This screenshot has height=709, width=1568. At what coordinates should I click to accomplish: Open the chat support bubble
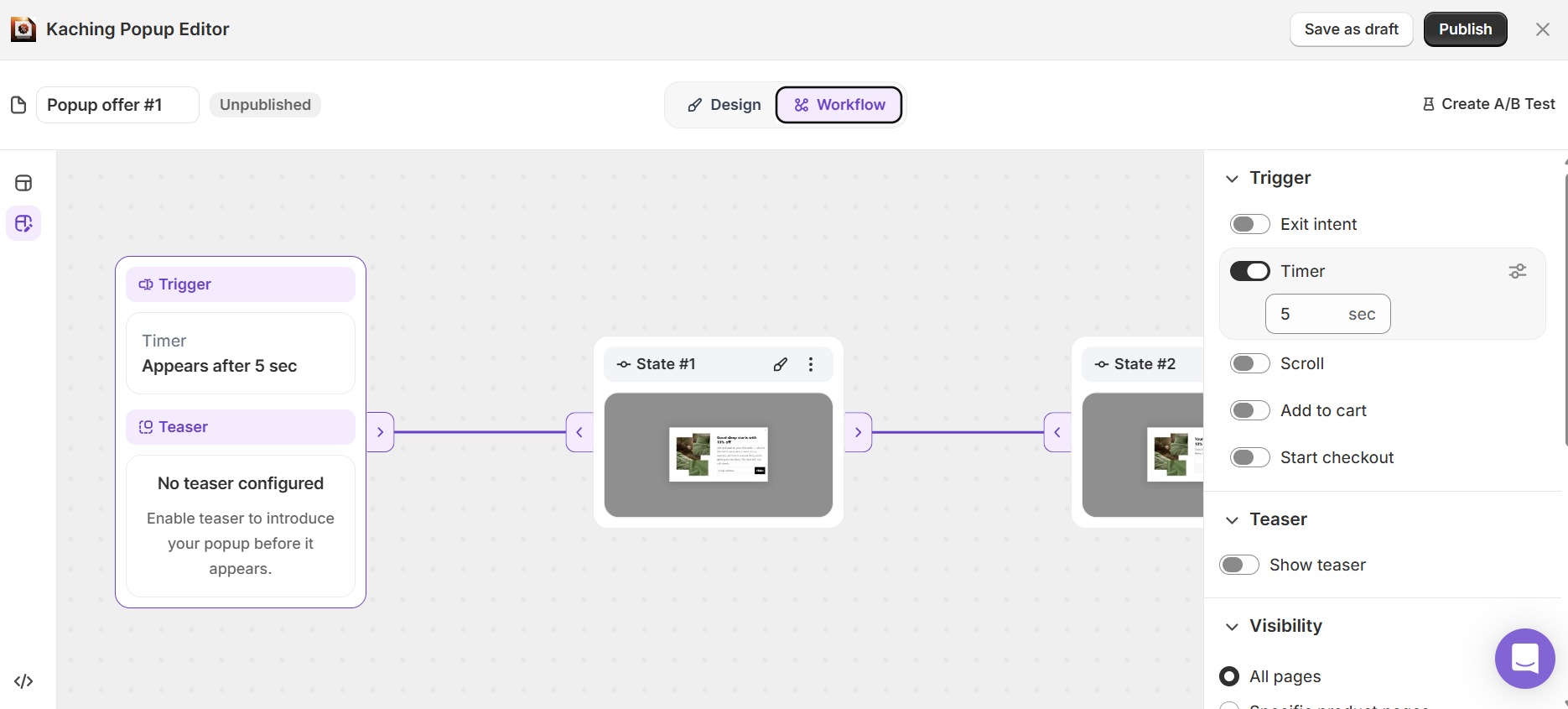click(x=1524, y=659)
